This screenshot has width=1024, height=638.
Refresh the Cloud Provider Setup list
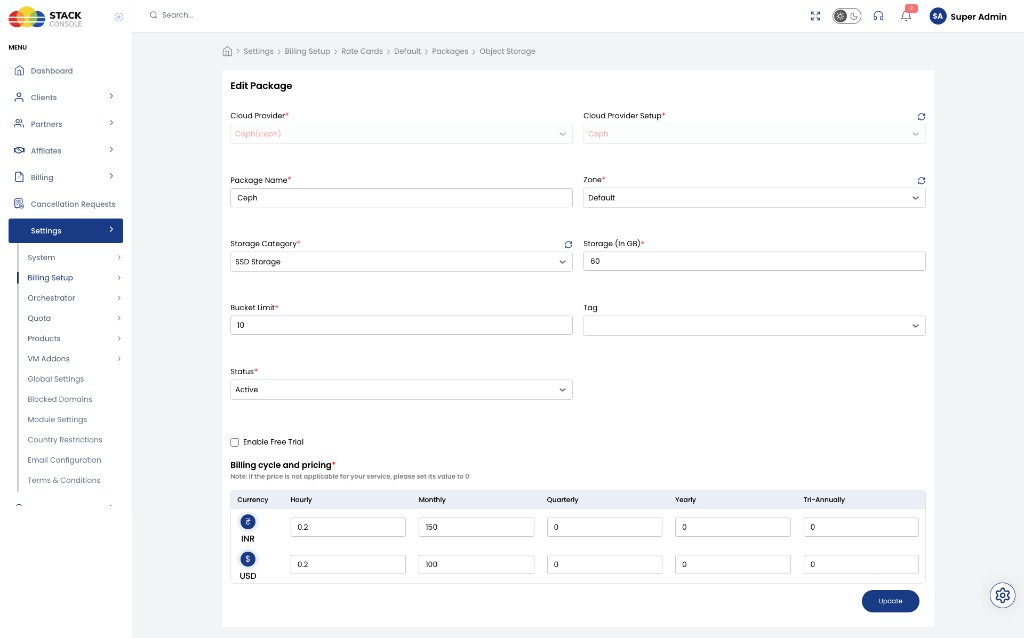921,116
